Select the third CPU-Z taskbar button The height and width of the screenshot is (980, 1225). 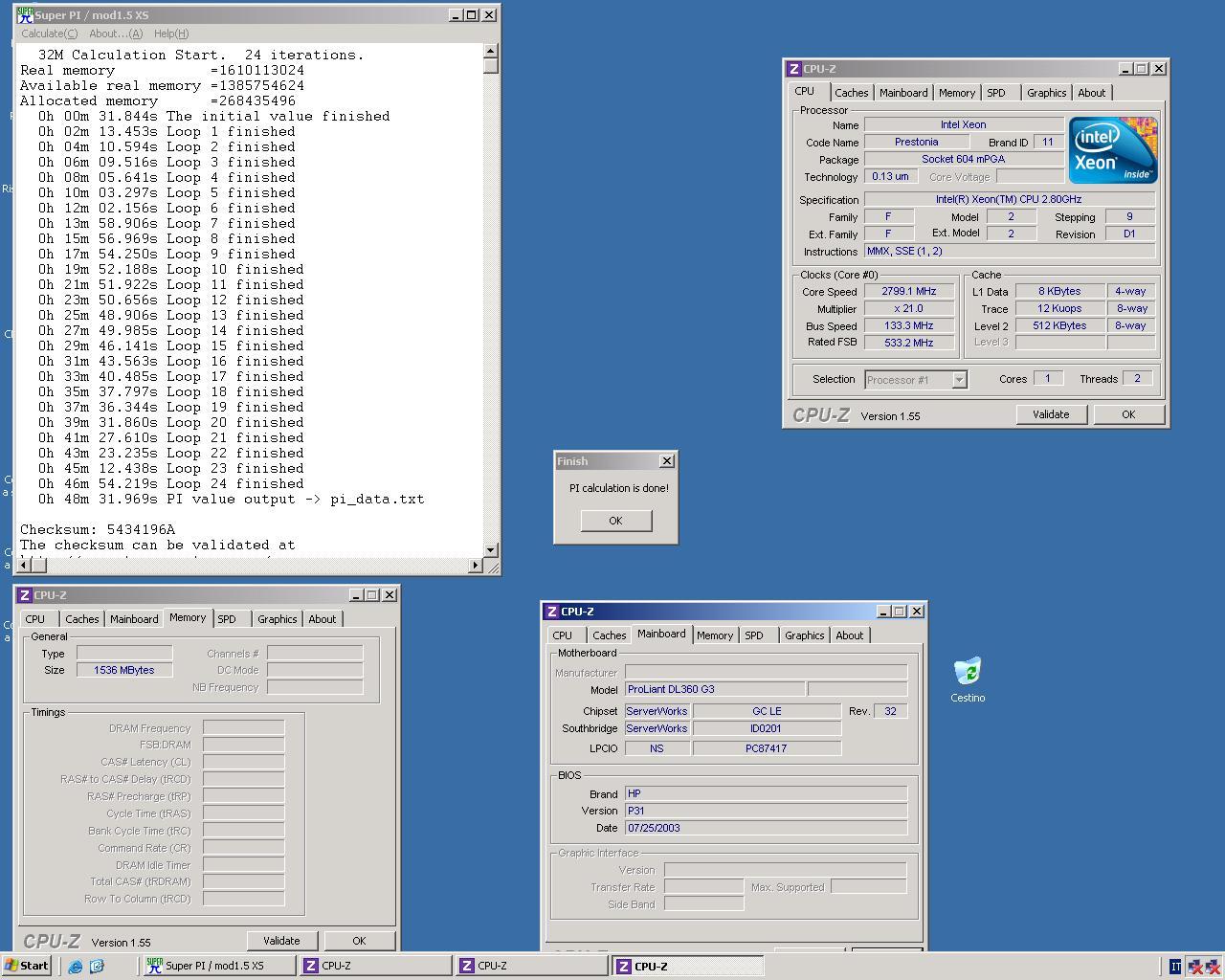(687, 966)
